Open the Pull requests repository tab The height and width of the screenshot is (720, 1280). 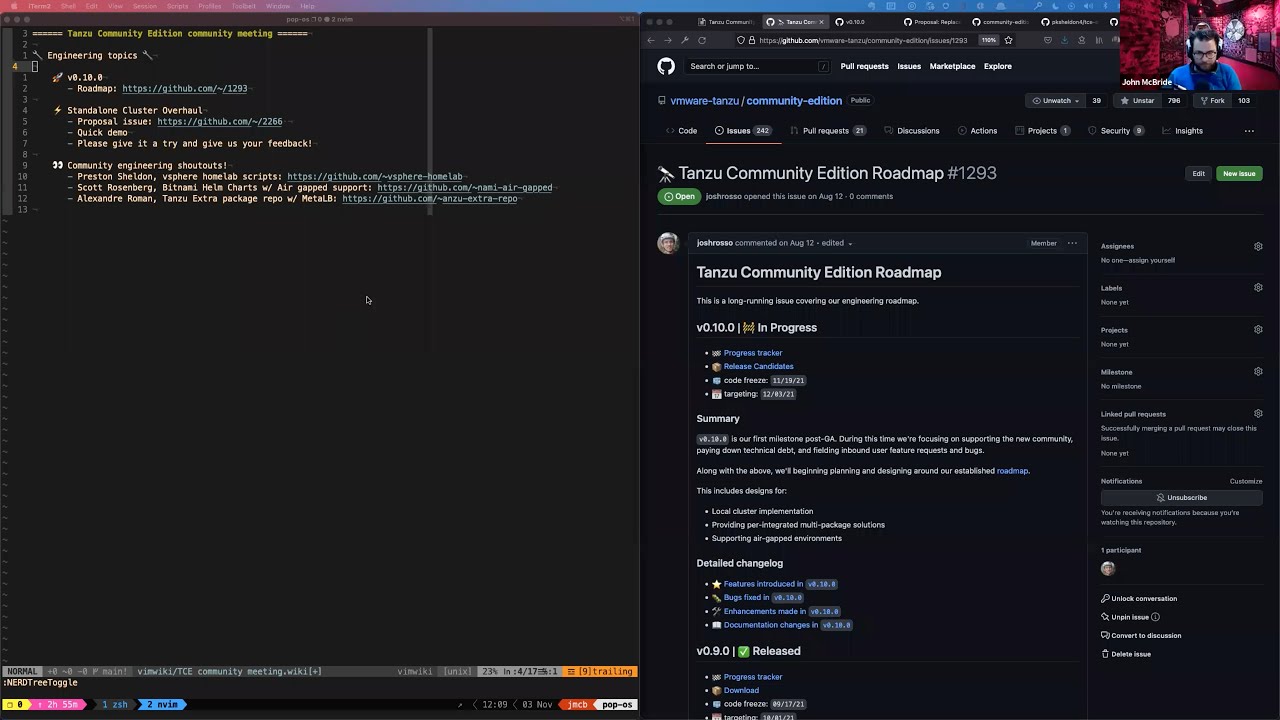tap(827, 131)
